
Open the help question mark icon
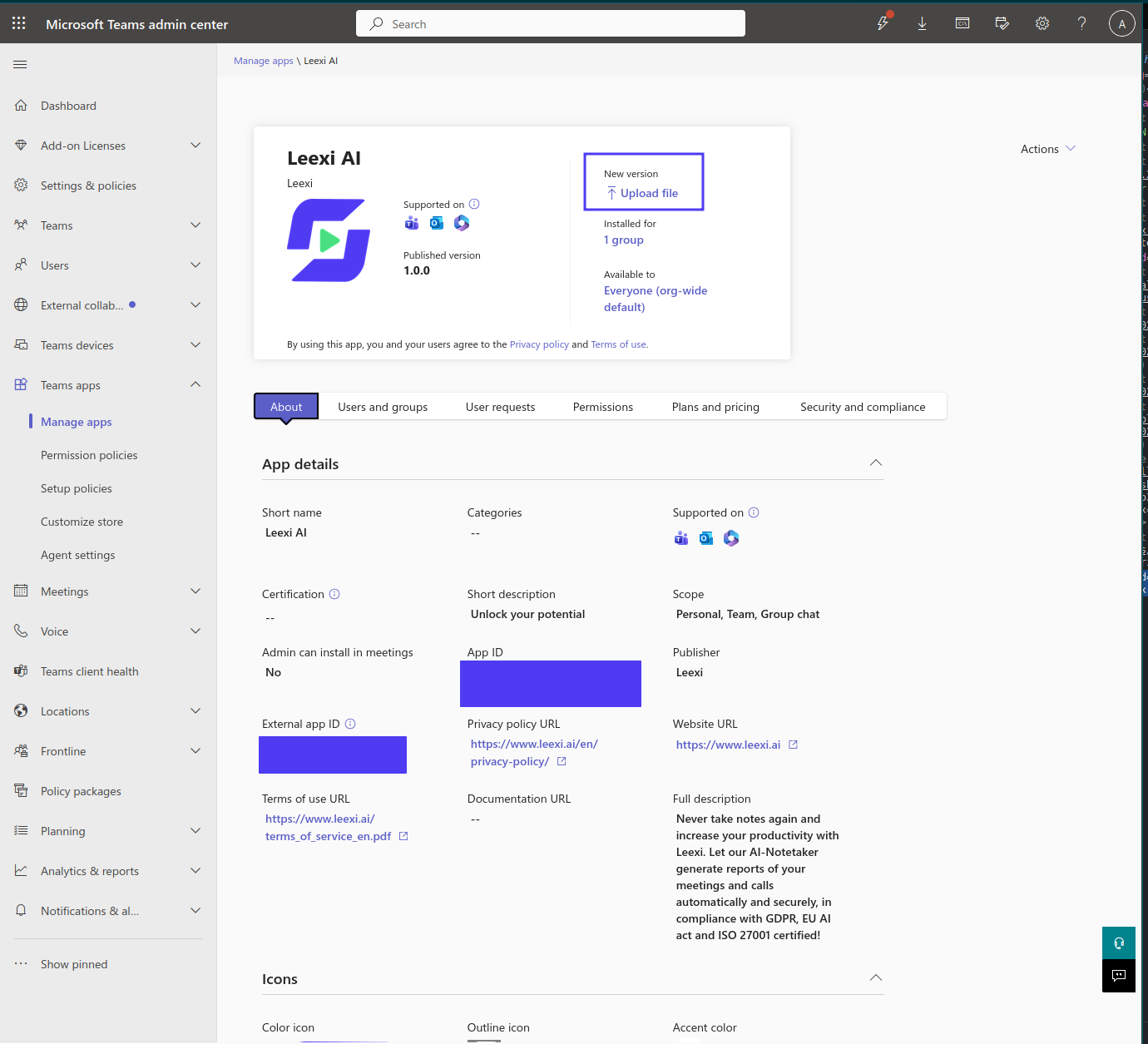(1082, 23)
